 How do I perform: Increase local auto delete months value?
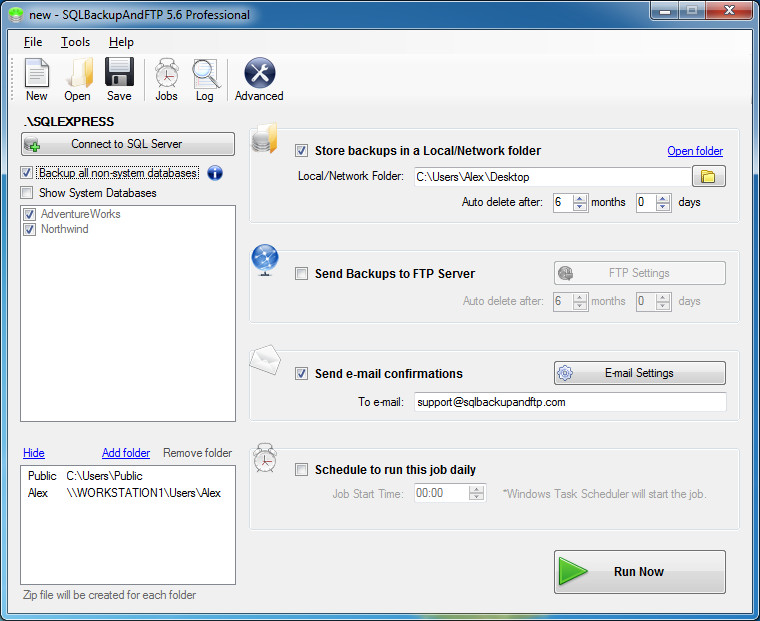[580, 198]
